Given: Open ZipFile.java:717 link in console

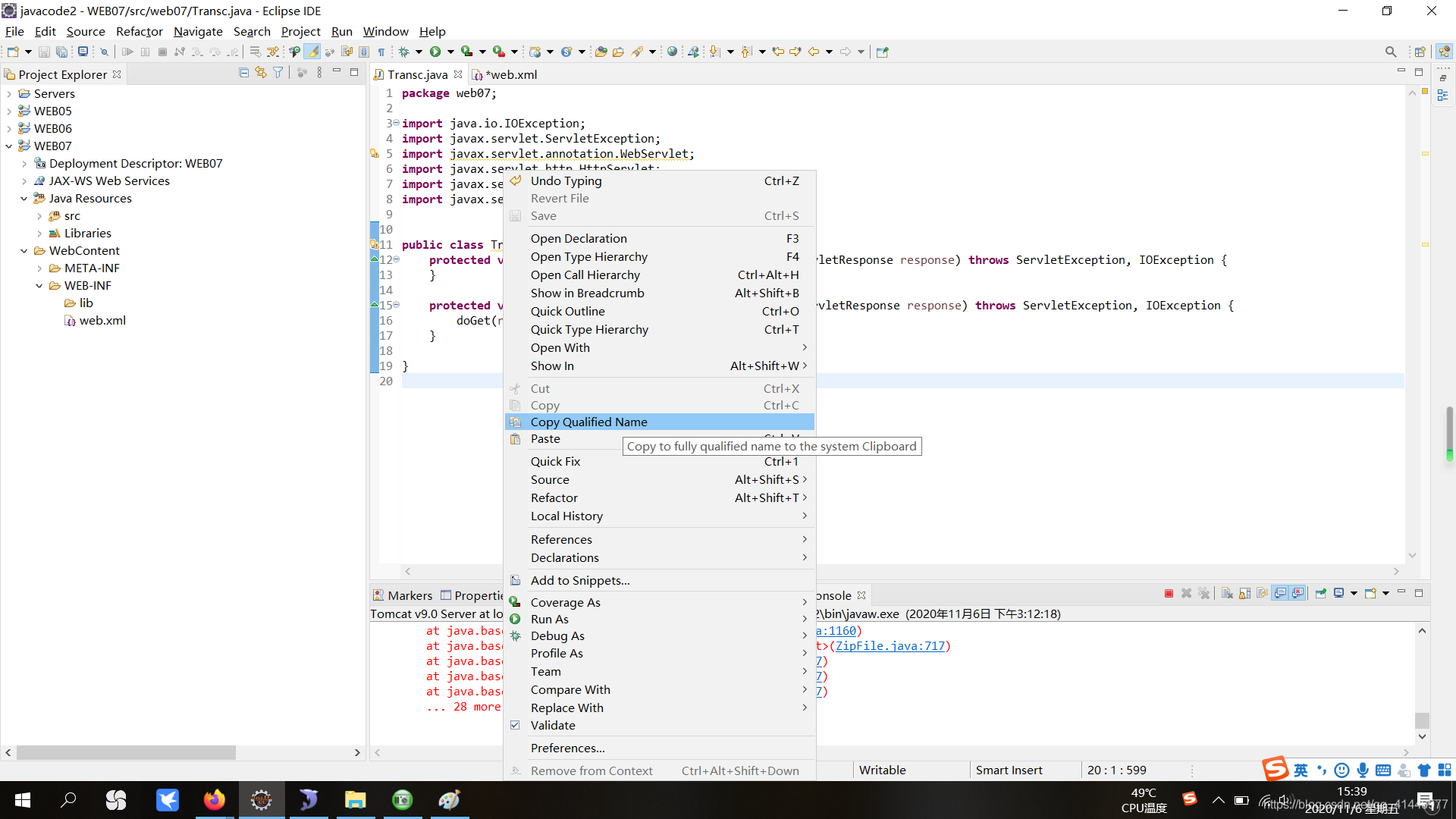Looking at the screenshot, I should (x=890, y=646).
